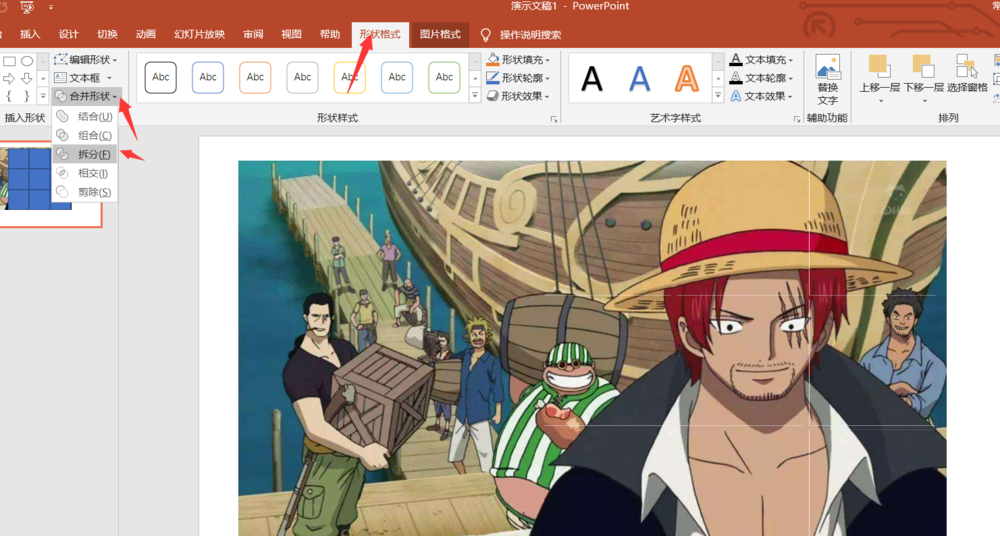This screenshot has height=536, width=1000.
Task: Open the 形状填充 dropdown
Action: tap(519, 60)
